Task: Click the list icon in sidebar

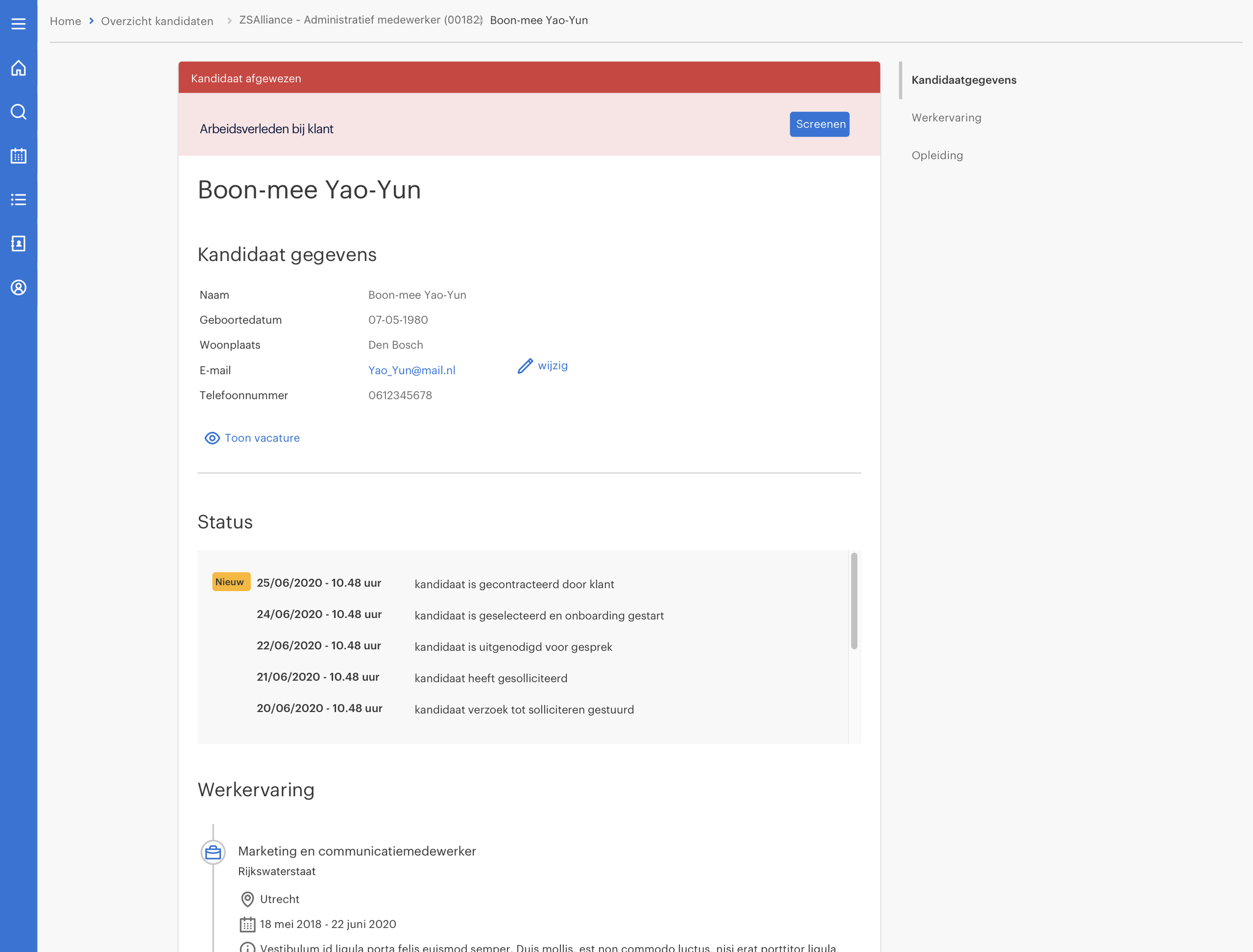Action: click(x=18, y=199)
